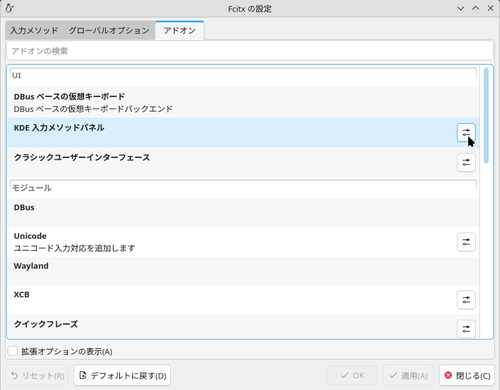This screenshot has width=500, height=390.
Task: Click the Fcitx app icon in title bar
Action: click(9, 8)
